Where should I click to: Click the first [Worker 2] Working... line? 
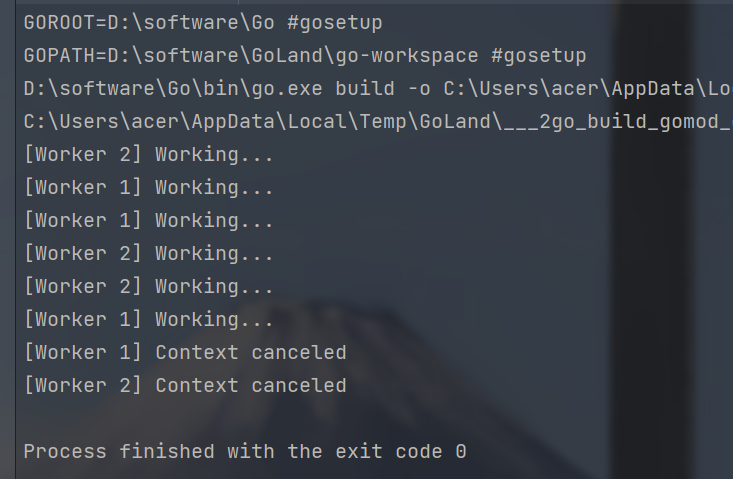(x=148, y=154)
